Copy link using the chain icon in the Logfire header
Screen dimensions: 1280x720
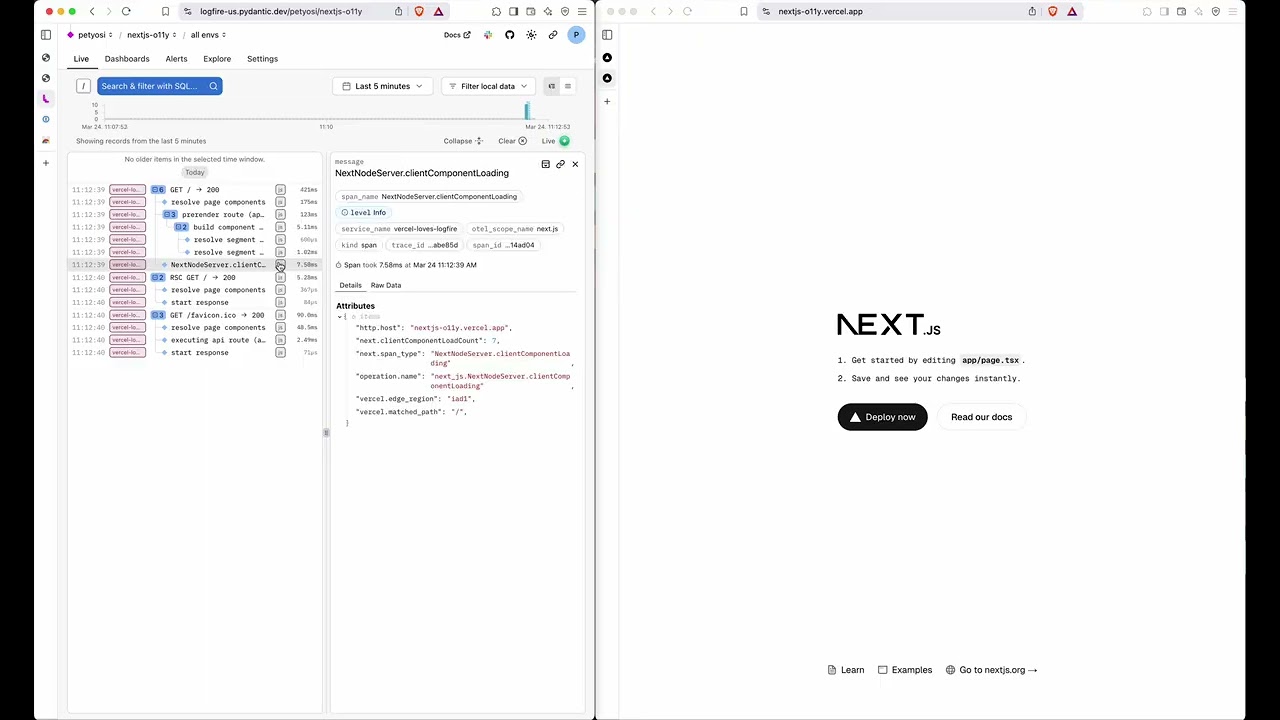tap(552, 35)
